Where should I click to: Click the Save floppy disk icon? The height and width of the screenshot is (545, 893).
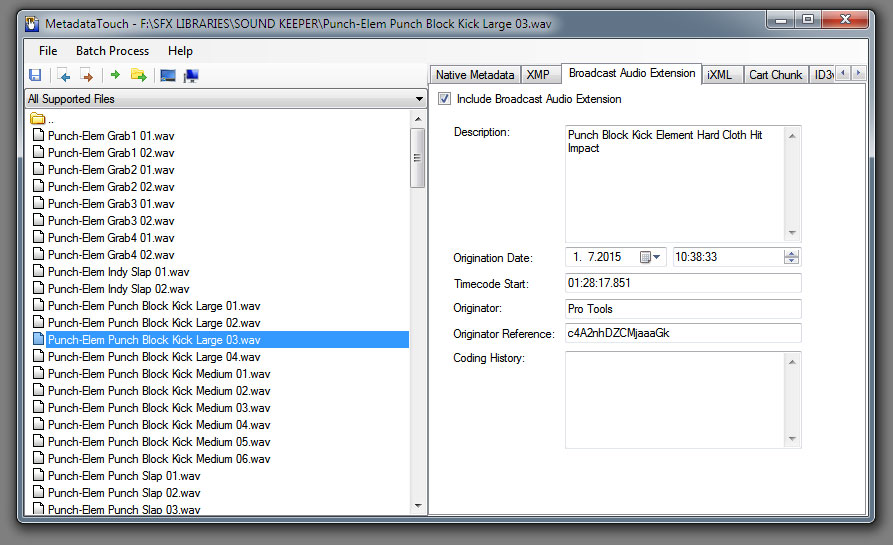click(x=35, y=75)
